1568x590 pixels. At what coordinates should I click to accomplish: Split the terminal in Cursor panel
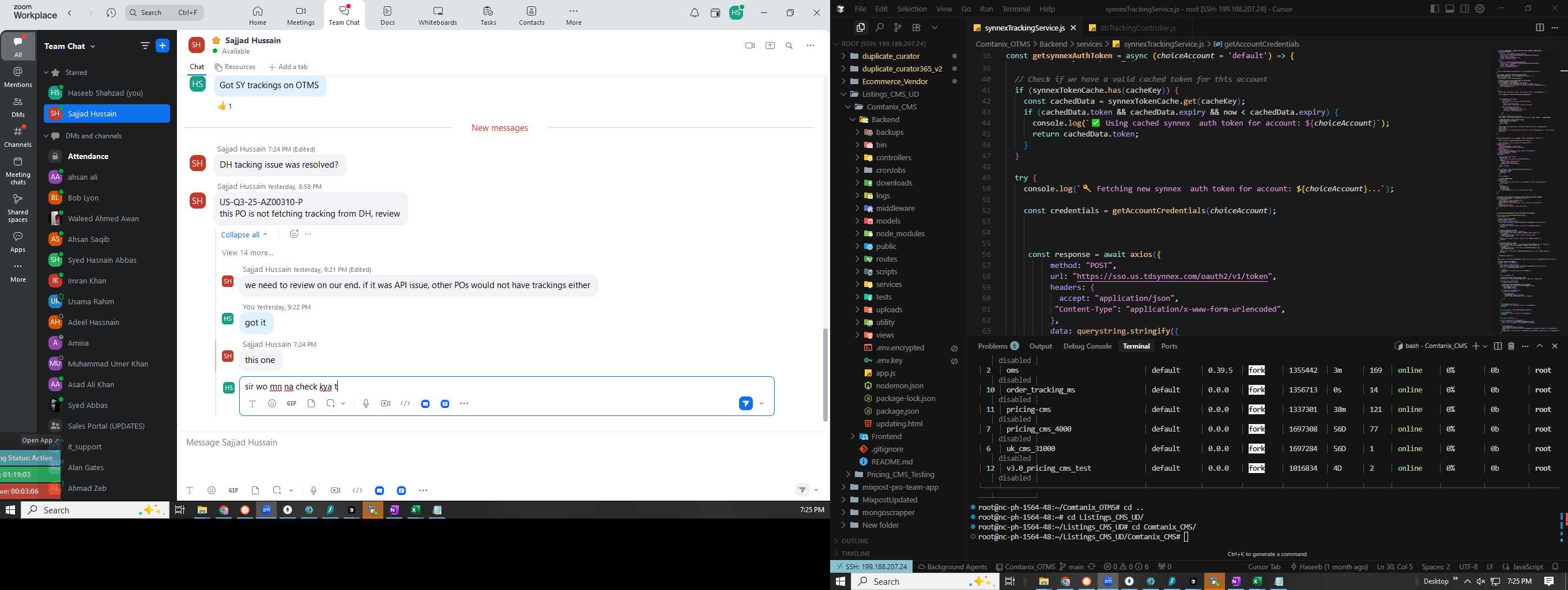click(1498, 346)
